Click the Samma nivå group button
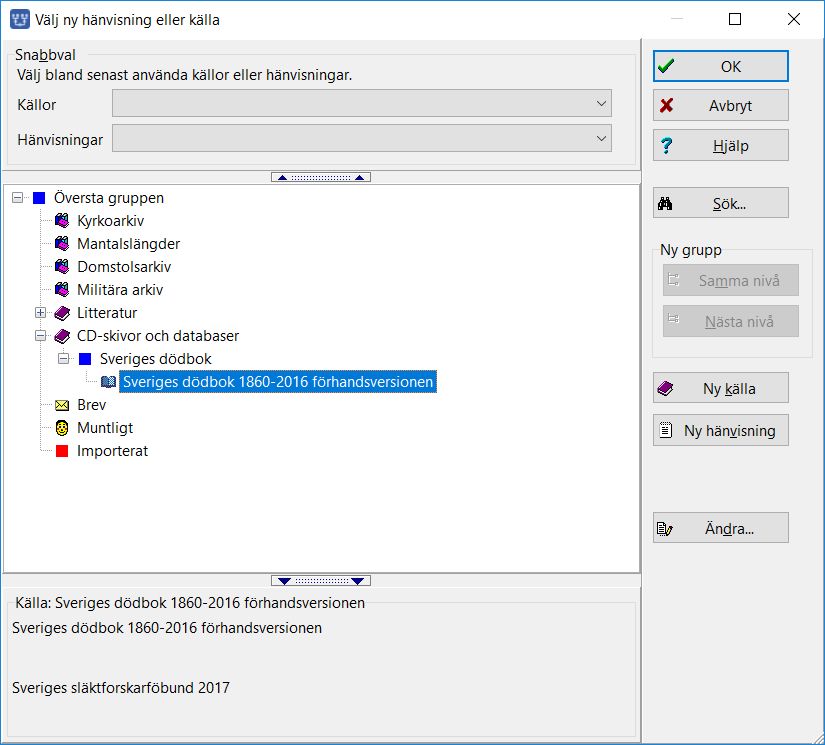 (x=731, y=280)
